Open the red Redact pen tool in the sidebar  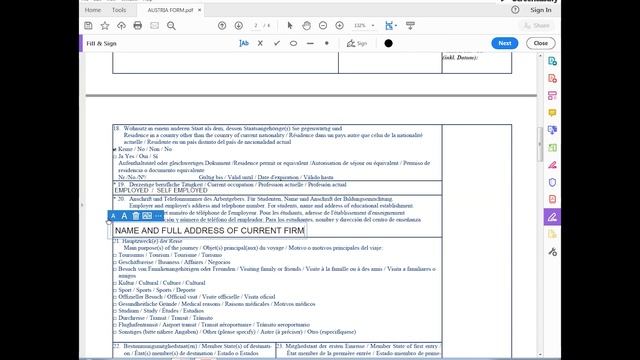(x=552, y=165)
